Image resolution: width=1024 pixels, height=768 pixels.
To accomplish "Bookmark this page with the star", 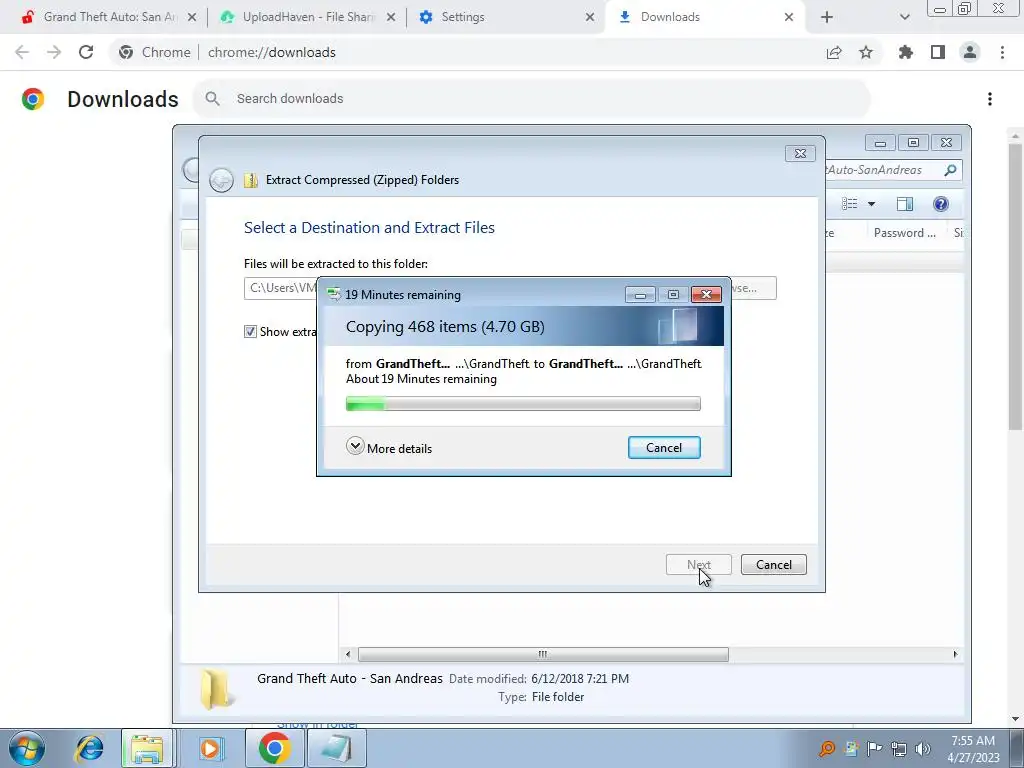I will click(866, 52).
